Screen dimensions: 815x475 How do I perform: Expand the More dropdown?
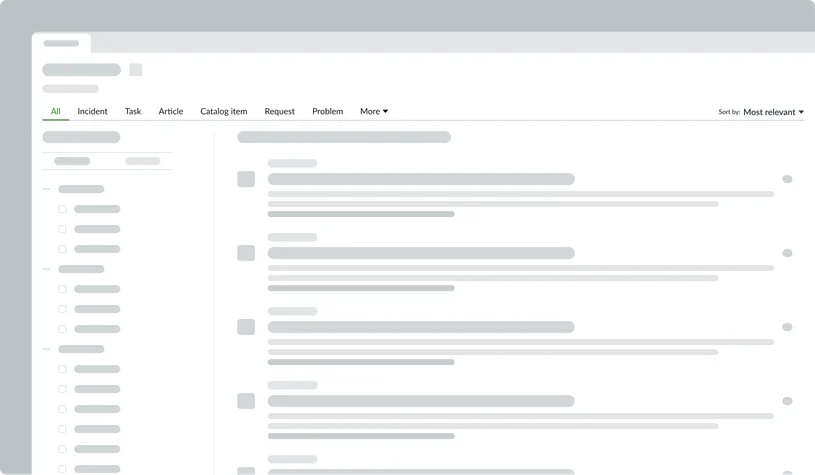374,111
